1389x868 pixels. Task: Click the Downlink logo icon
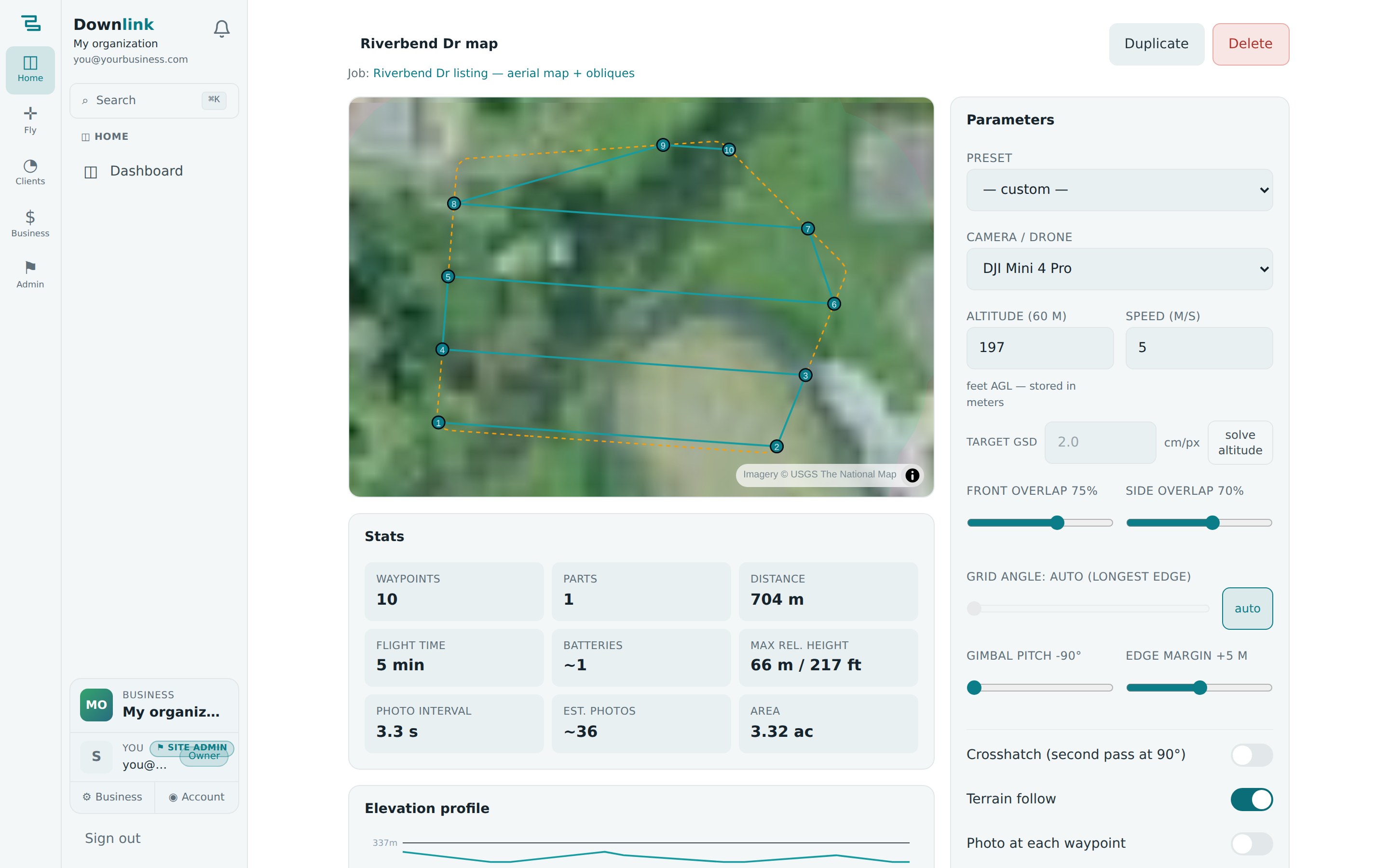30,23
